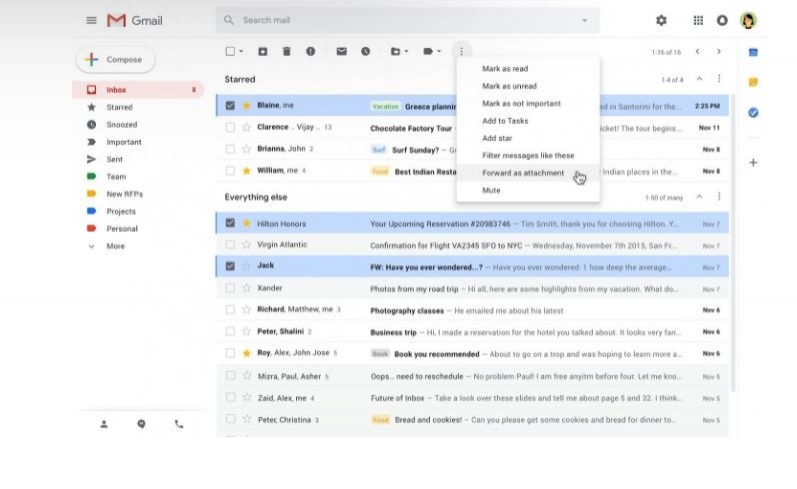Screen dimensions: 797x489
Task: Open the select-all checkbox dropdown arrow
Action: [x=241, y=51]
